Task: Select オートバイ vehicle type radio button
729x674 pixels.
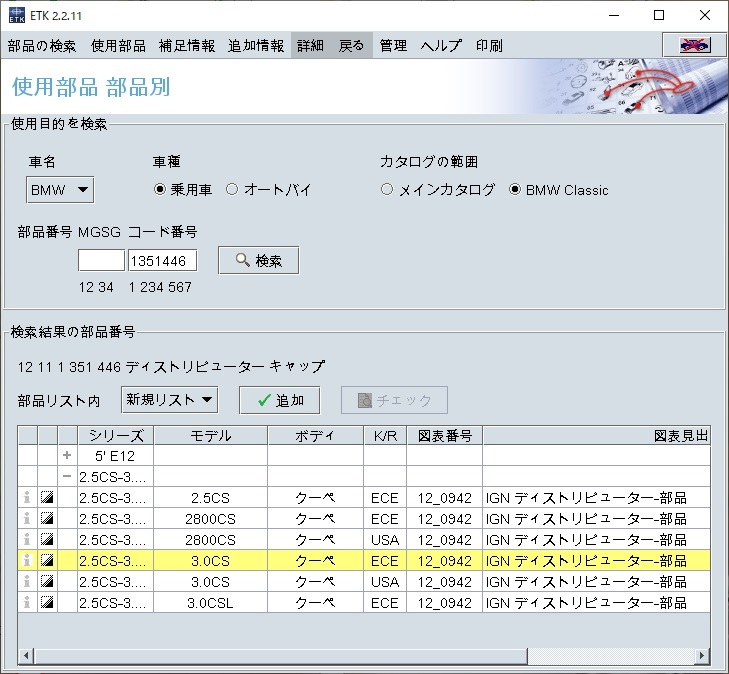Action: coord(232,189)
